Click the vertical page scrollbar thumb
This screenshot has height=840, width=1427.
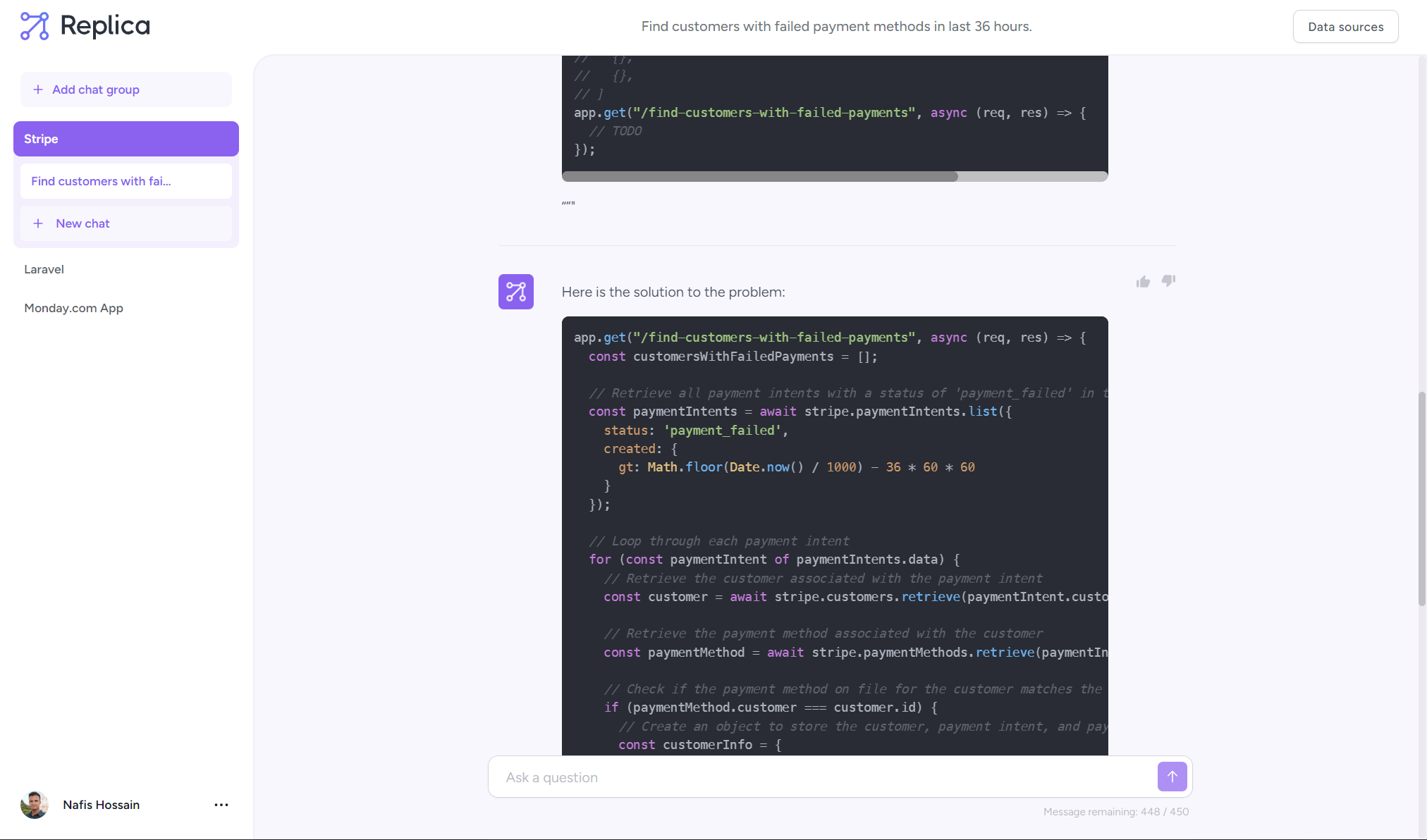1422,498
